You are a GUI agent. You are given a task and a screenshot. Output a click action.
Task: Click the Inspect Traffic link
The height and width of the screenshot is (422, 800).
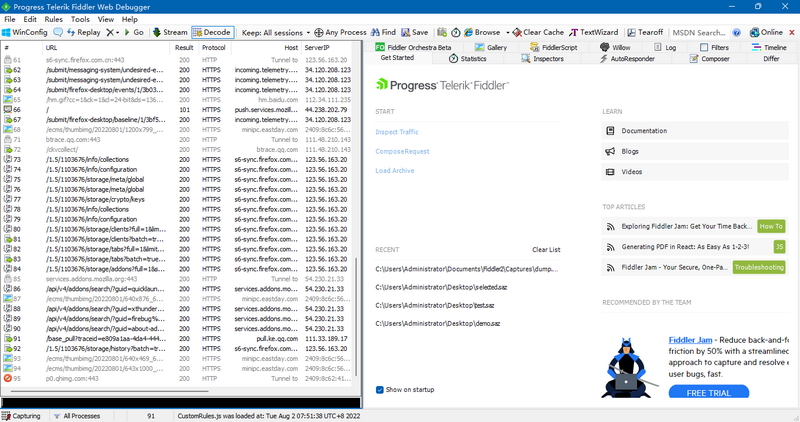point(396,132)
